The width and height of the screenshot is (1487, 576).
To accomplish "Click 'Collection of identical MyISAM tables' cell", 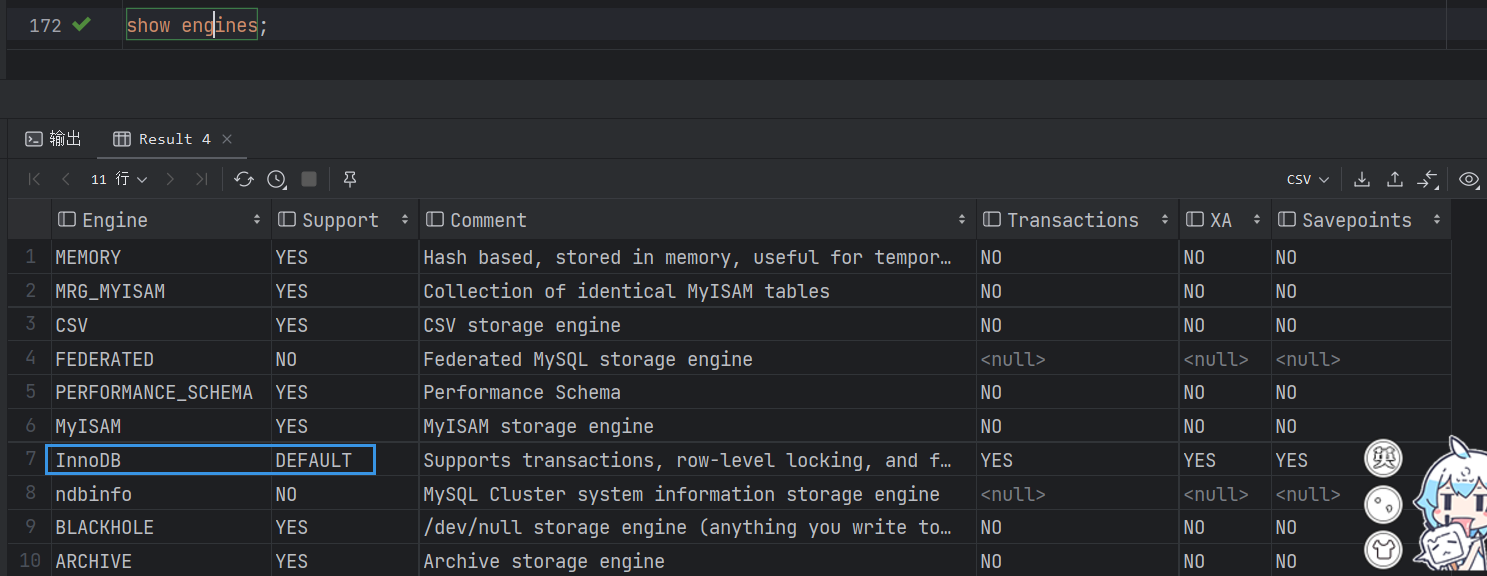I will 697,291.
